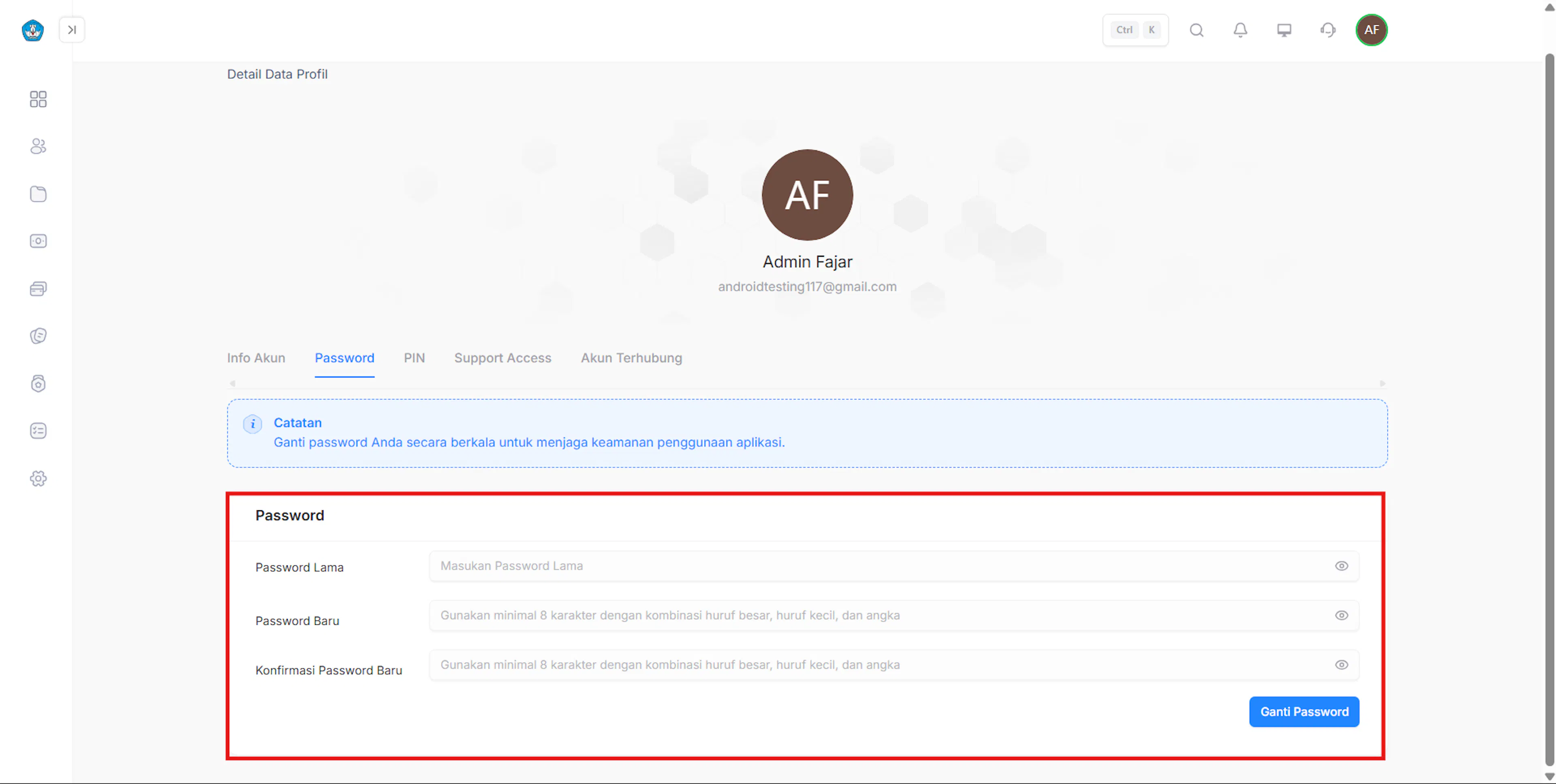Toggle visibility of Password Baru field
This screenshot has width=1556, height=784.
pyautogui.click(x=1341, y=615)
